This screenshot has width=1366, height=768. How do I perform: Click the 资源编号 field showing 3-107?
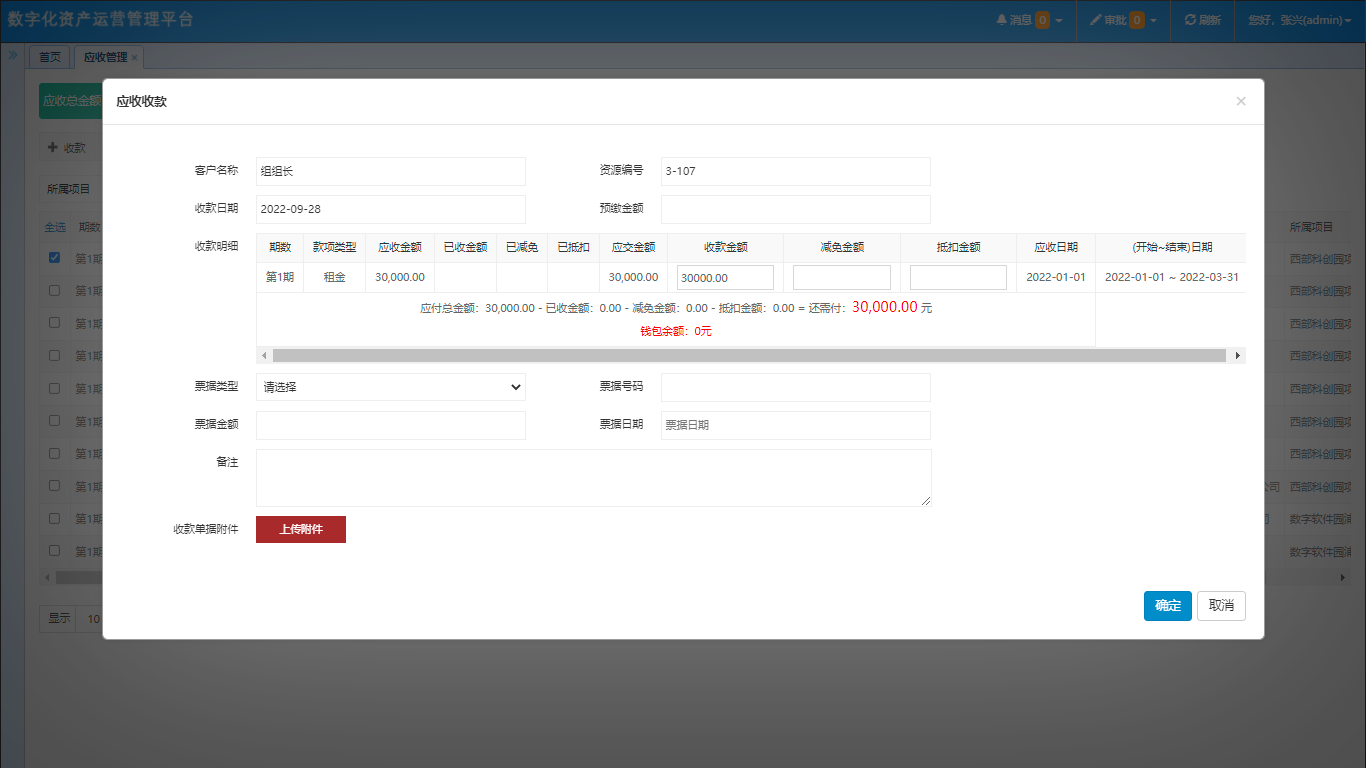pos(796,171)
